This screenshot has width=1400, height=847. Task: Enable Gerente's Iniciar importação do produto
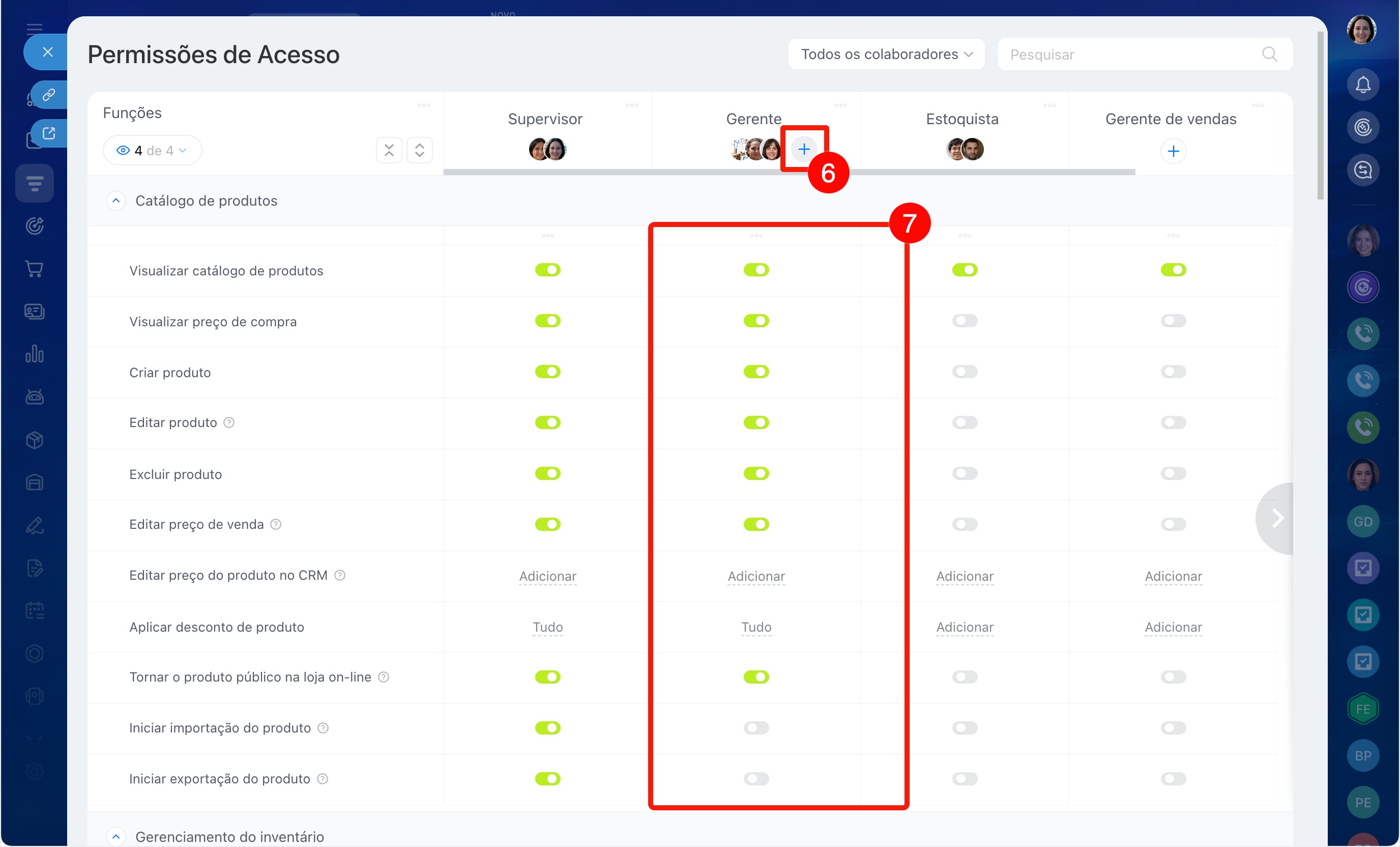point(755,728)
